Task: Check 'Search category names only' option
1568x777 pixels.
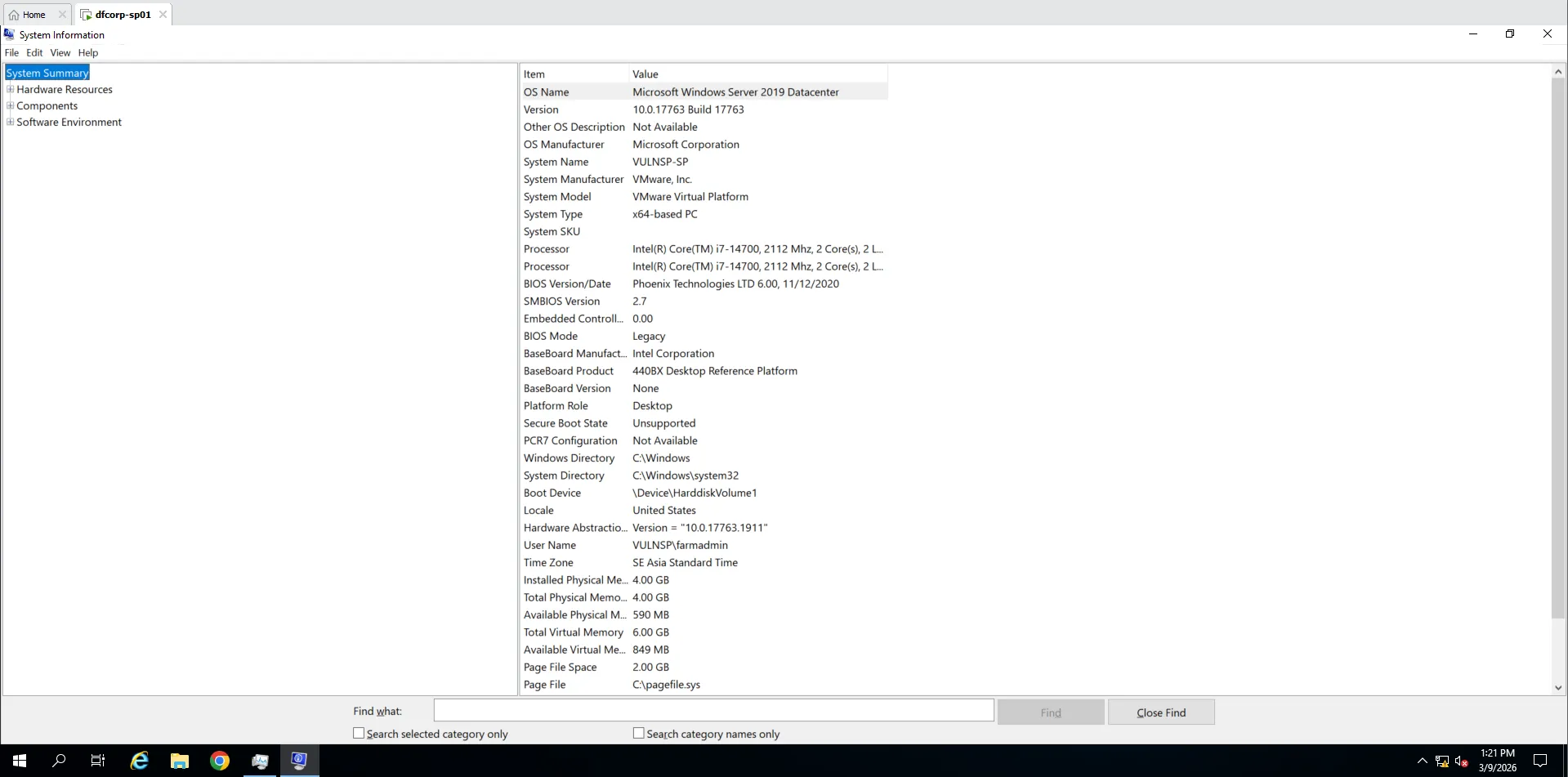Action: pos(639,734)
